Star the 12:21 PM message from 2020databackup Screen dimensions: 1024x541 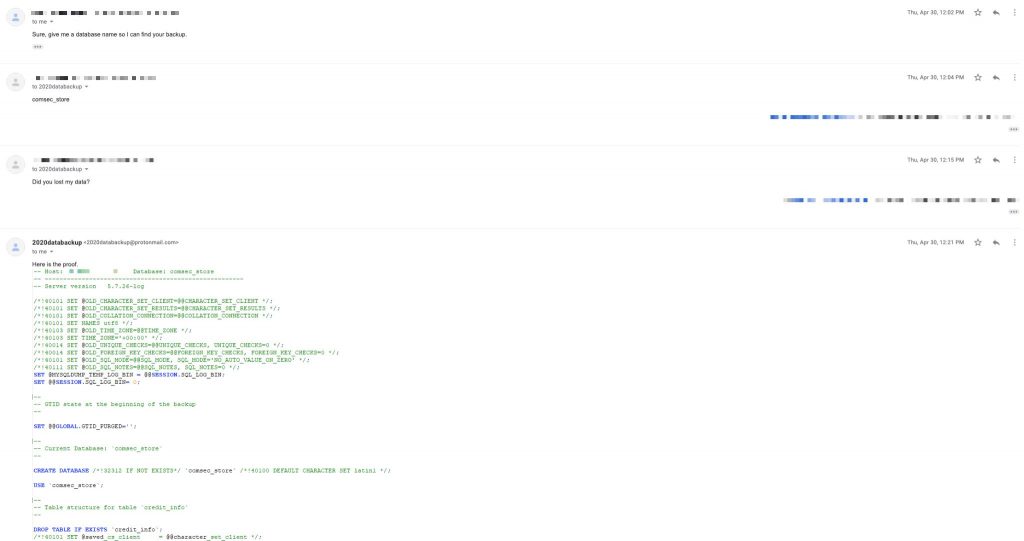[977, 242]
